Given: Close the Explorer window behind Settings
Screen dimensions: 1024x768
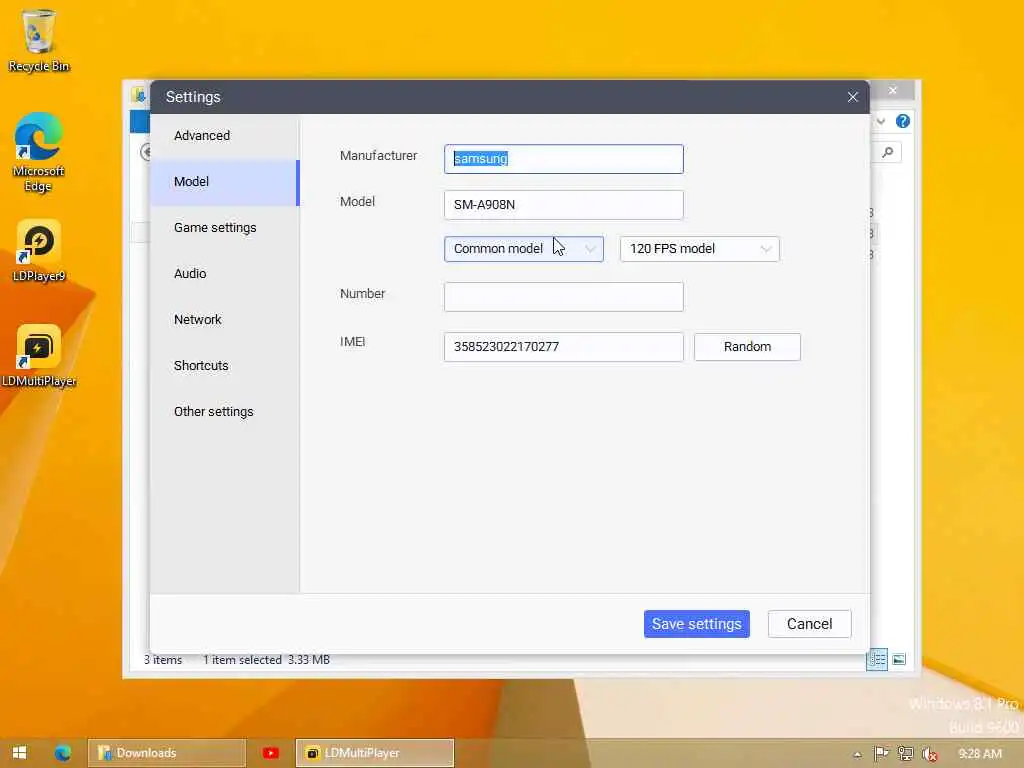Looking at the screenshot, I should click(893, 90).
